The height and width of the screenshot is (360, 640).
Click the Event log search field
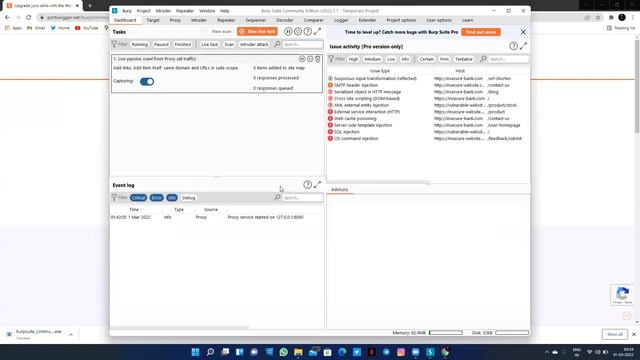(x=302, y=198)
